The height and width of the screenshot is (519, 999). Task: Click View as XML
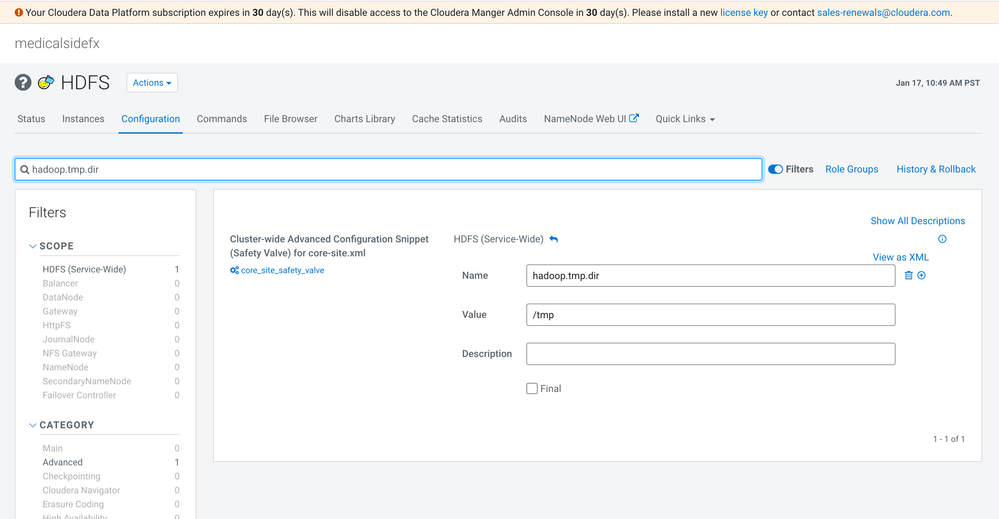click(900, 257)
